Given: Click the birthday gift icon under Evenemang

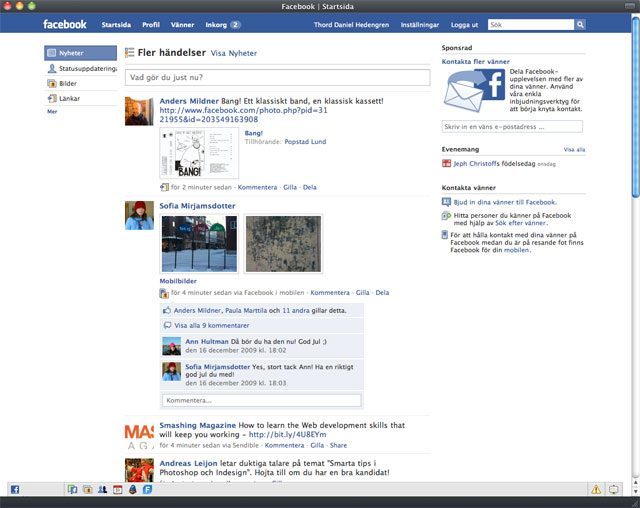Looking at the screenshot, I should coord(446,164).
